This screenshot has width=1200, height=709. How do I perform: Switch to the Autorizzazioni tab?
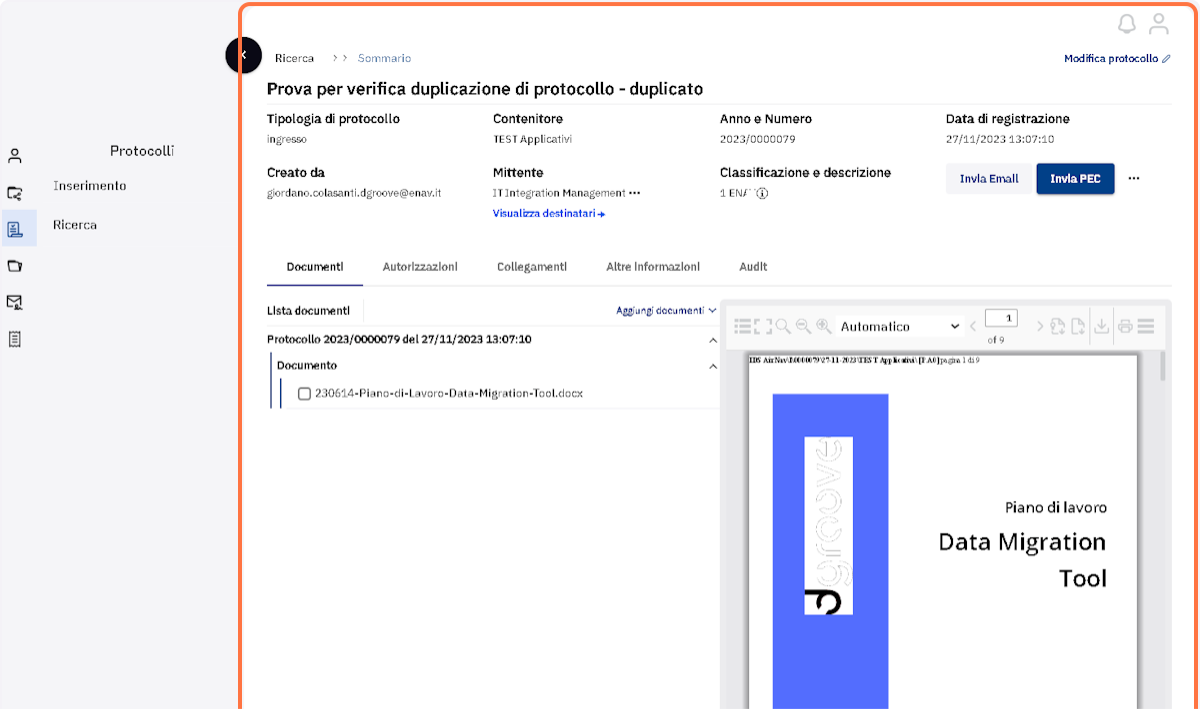click(x=420, y=267)
